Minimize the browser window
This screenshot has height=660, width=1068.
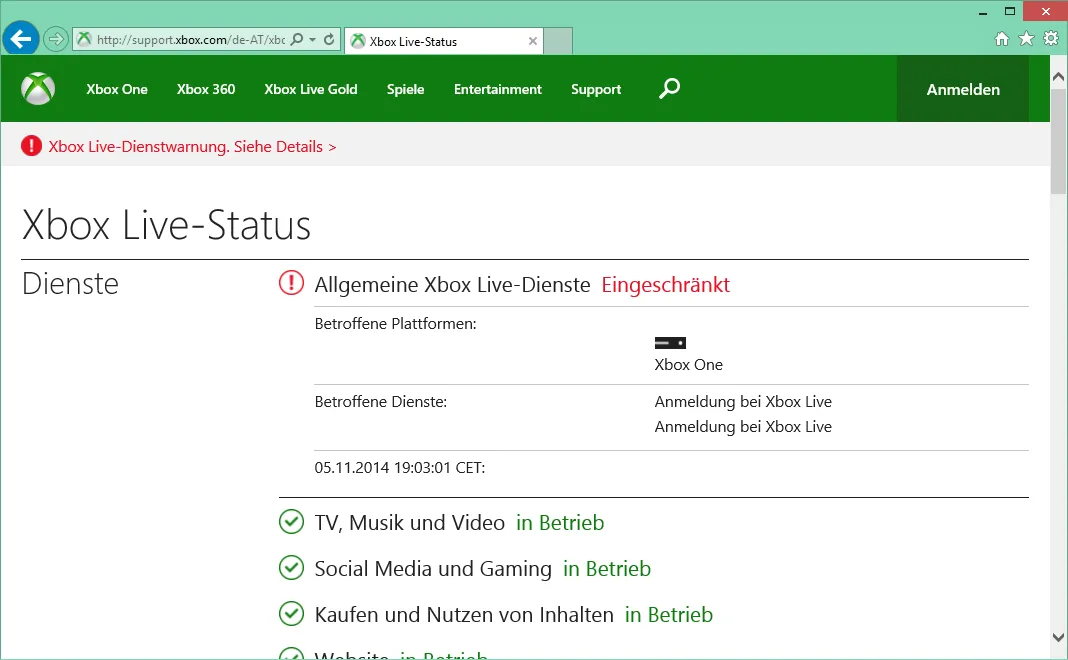(x=983, y=12)
